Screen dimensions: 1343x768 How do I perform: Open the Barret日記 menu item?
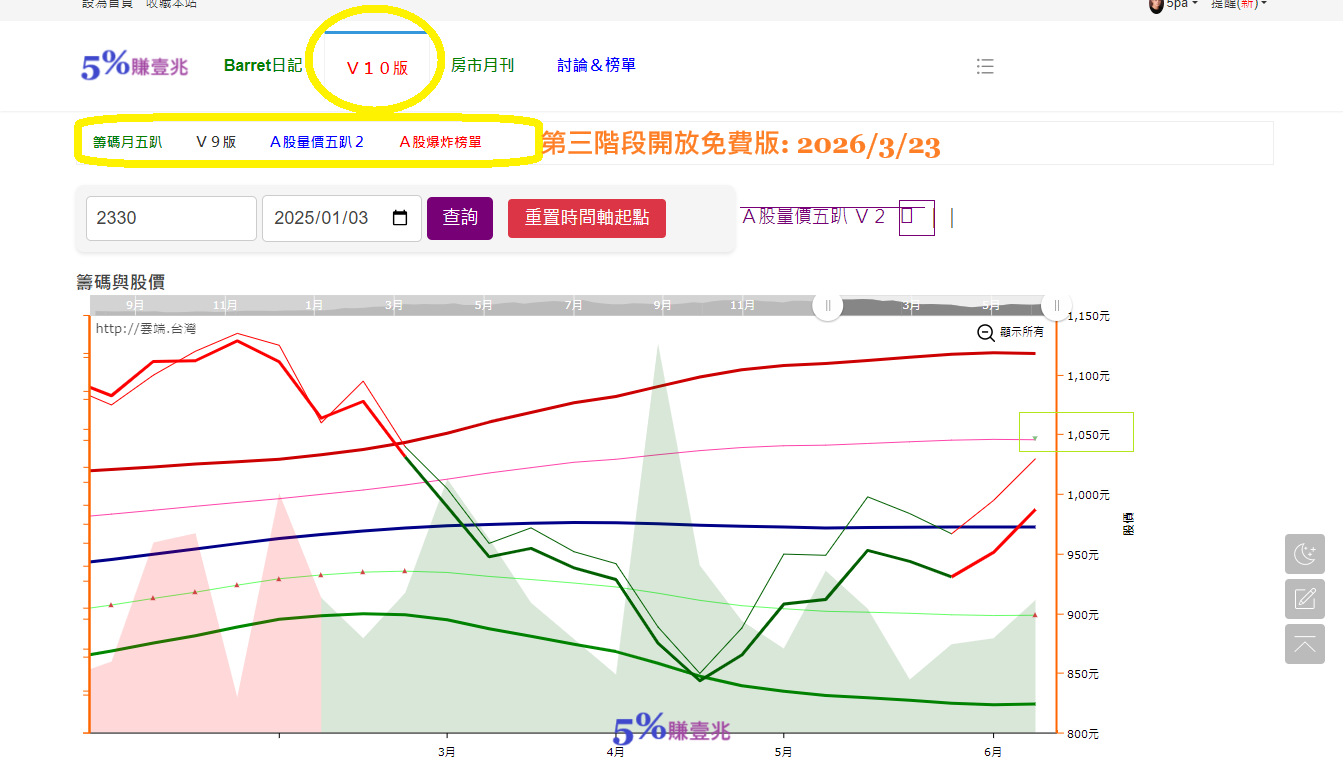(x=263, y=65)
